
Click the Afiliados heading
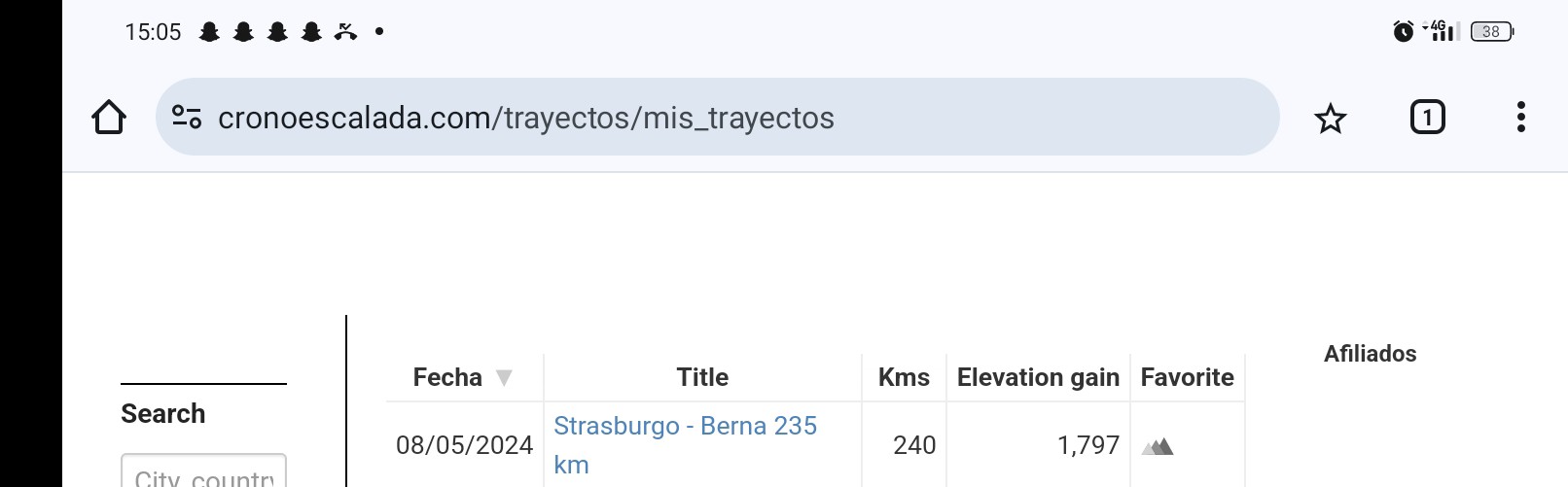pos(1370,354)
